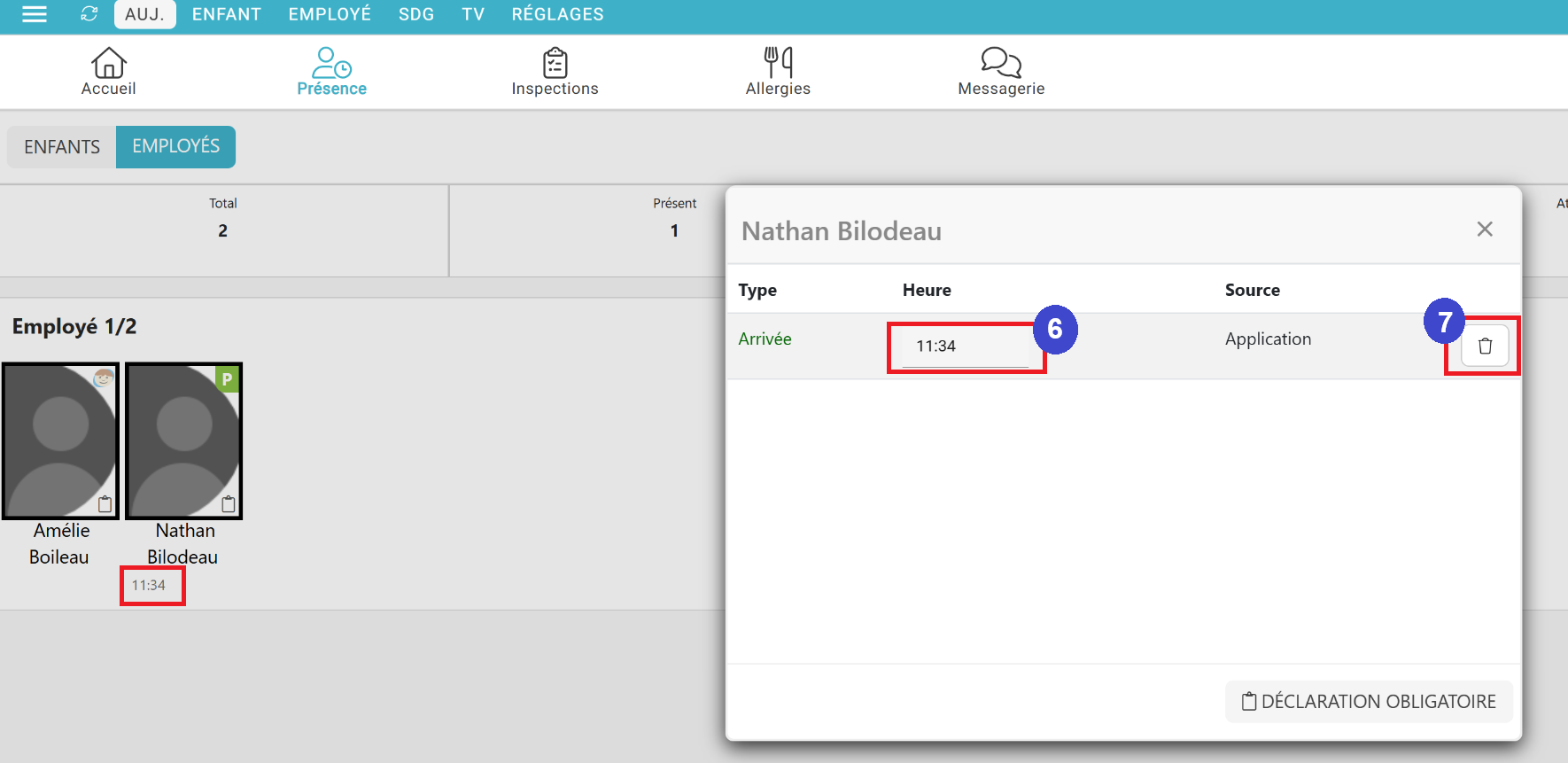Click the refresh sync icon

pyautogui.click(x=89, y=14)
